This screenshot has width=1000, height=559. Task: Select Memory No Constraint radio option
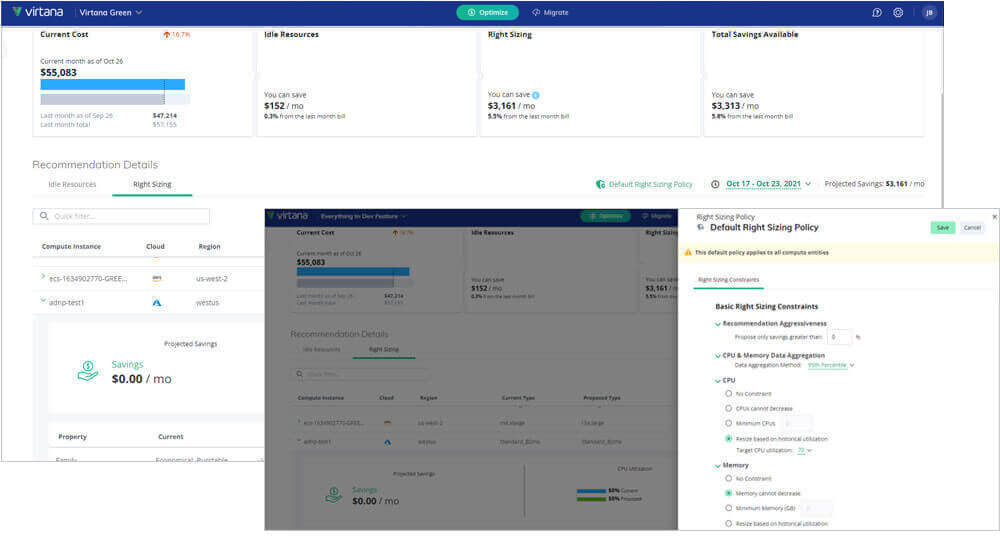pyautogui.click(x=728, y=479)
